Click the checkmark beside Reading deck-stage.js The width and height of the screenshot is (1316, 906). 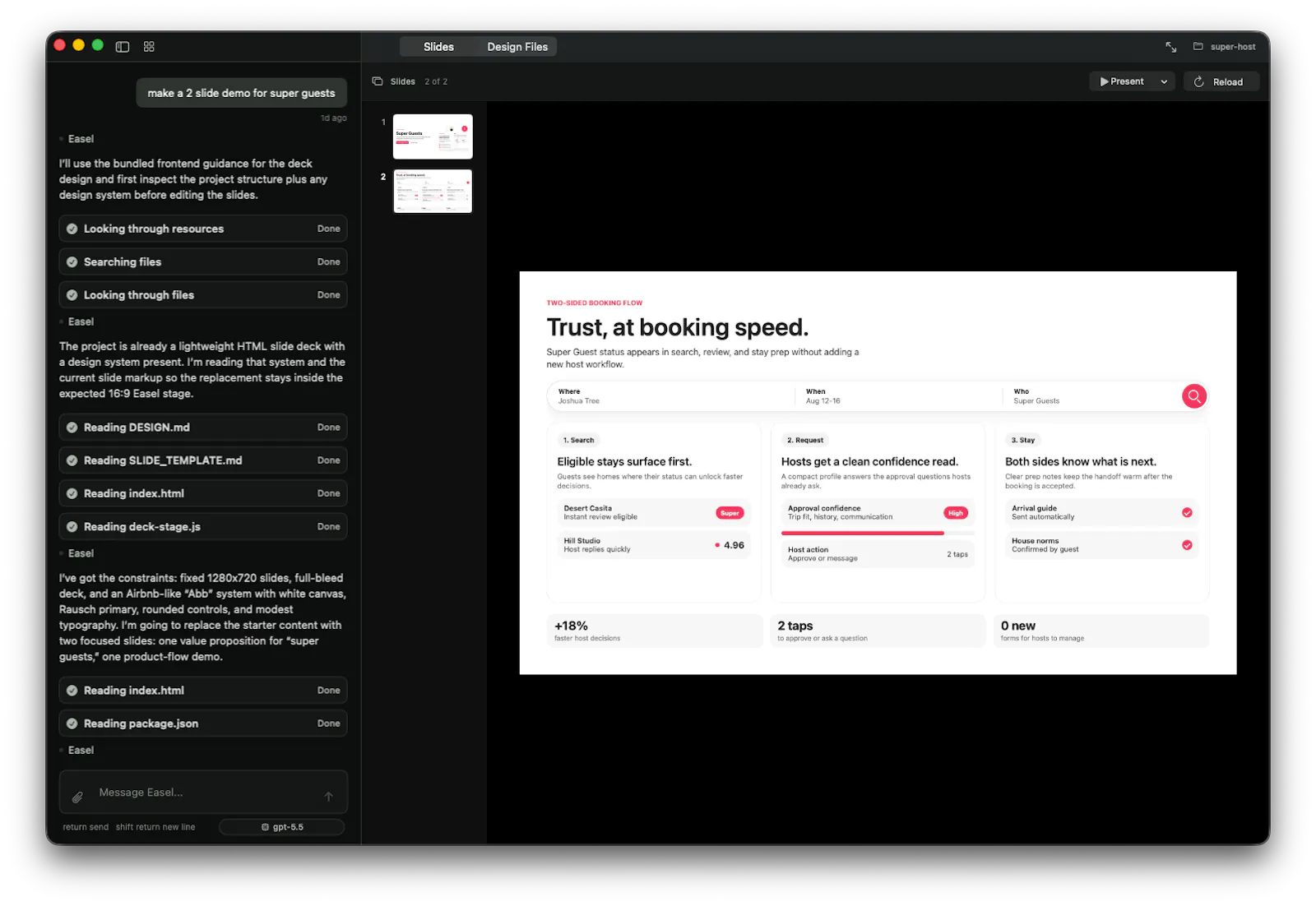72,526
